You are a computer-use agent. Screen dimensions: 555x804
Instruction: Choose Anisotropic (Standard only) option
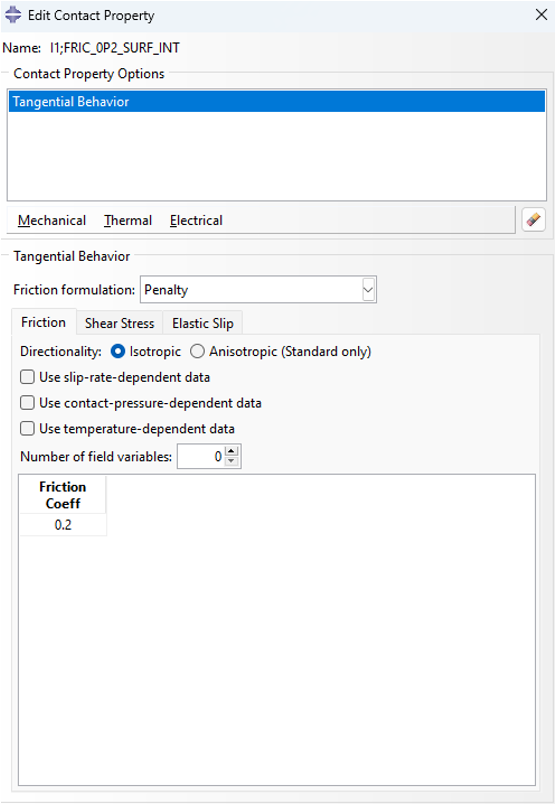pyautogui.click(x=197, y=351)
